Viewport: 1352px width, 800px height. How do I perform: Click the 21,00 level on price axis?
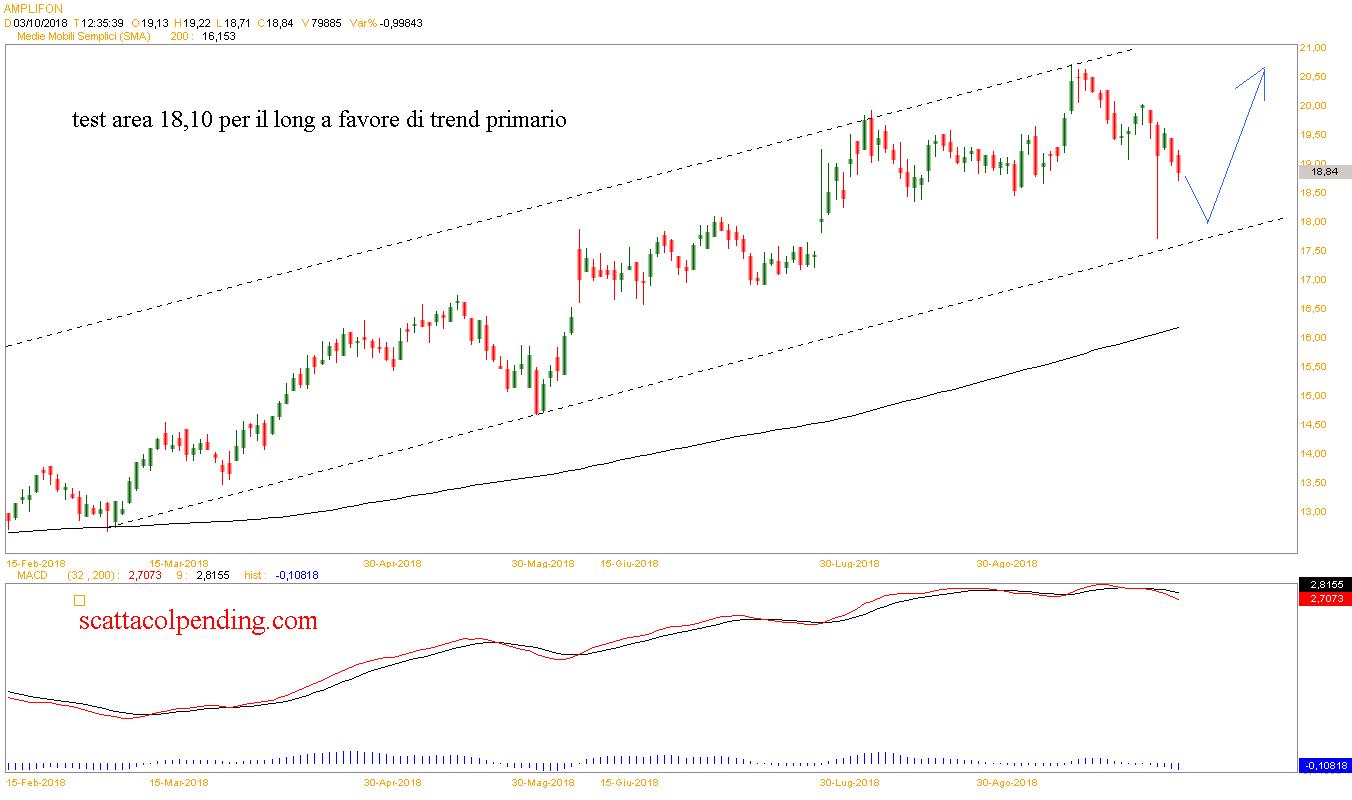tap(1312, 48)
